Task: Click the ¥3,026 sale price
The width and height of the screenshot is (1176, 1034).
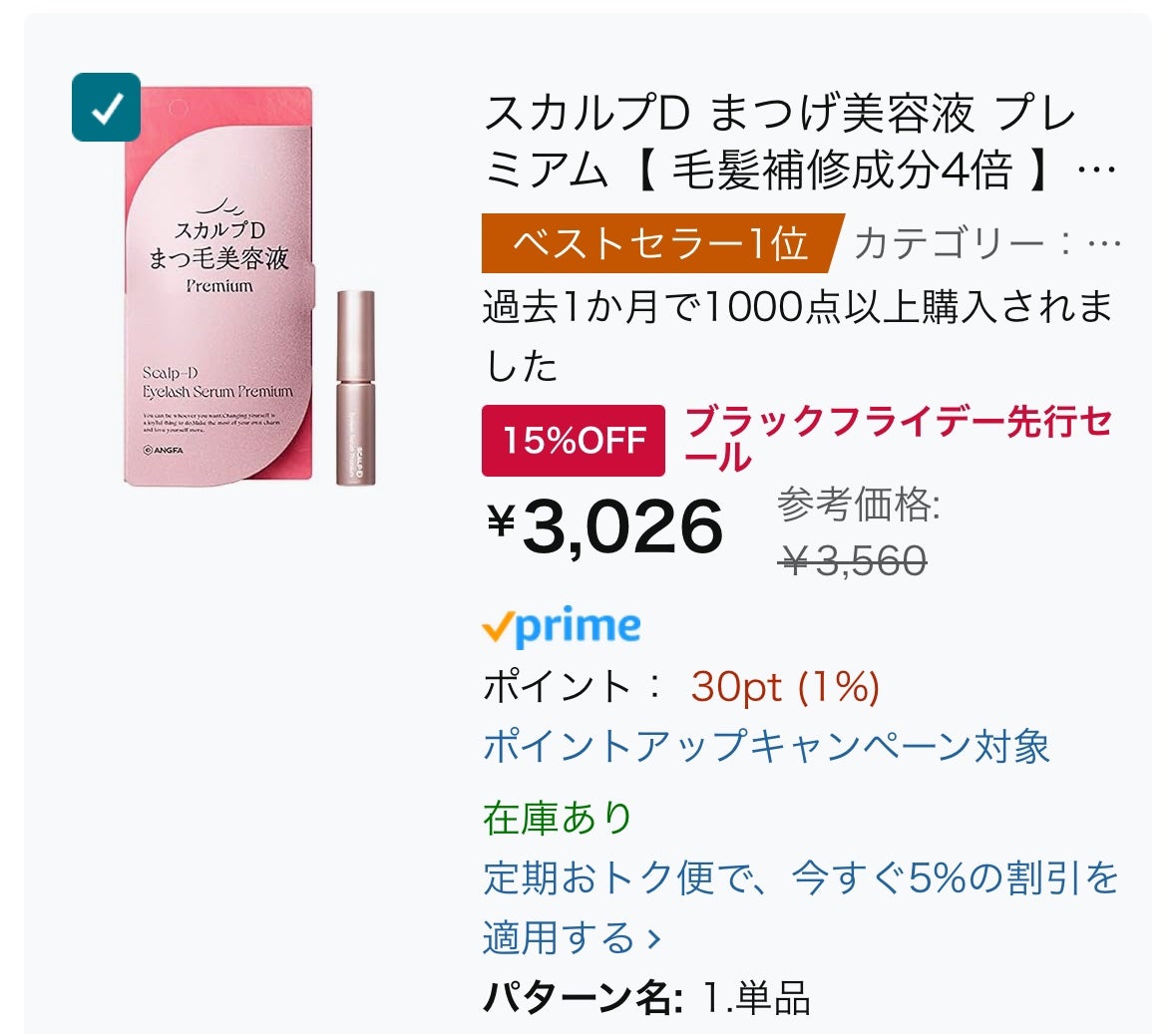Action: [x=604, y=526]
